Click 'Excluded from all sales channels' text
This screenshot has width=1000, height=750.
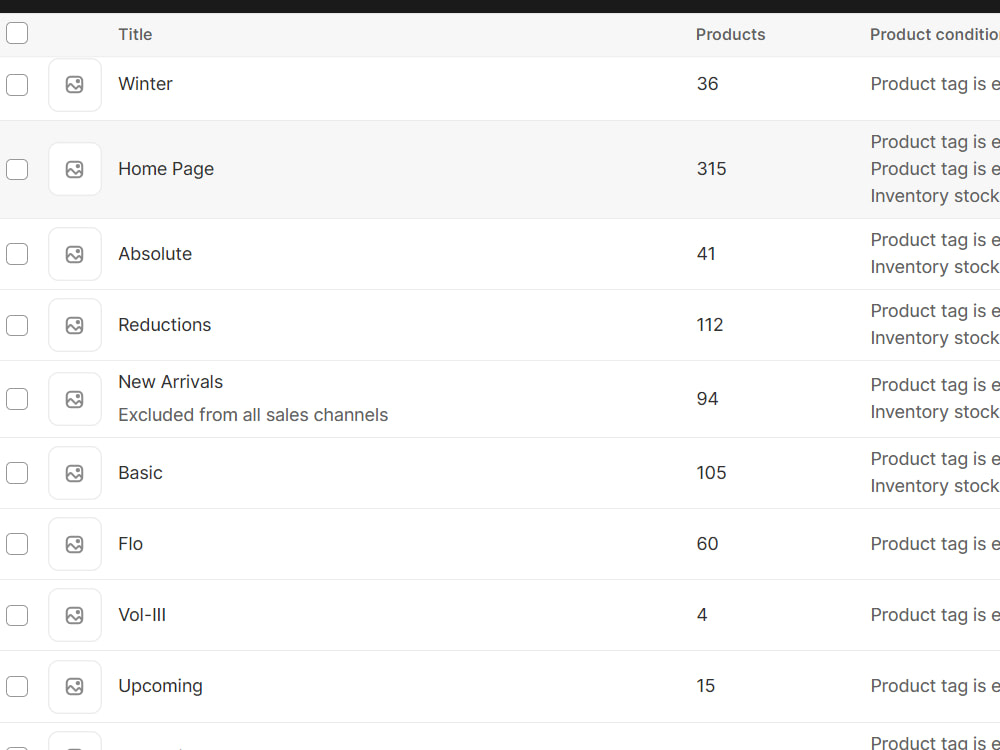pyautogui.click(x=253, y=415)
